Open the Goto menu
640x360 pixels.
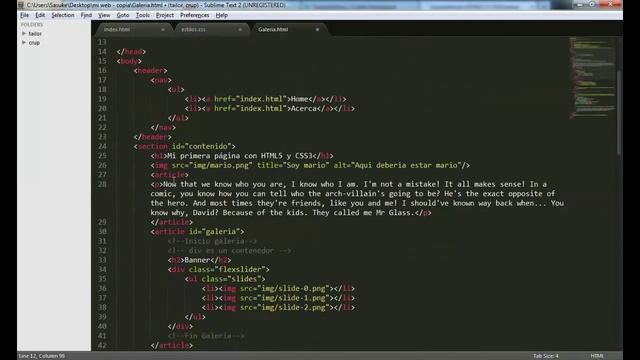123,15
